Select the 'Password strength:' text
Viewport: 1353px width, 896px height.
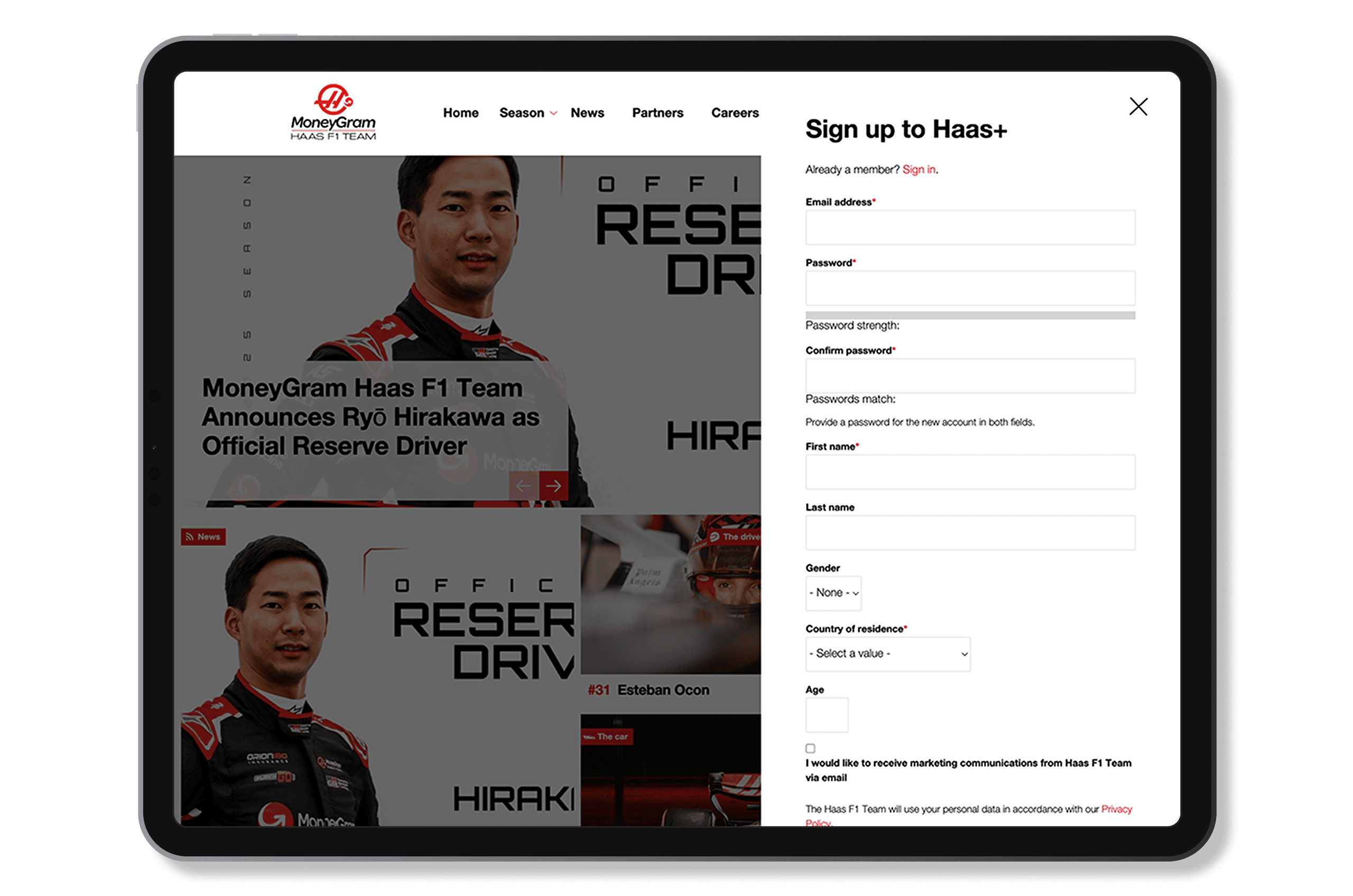(852, 325)
